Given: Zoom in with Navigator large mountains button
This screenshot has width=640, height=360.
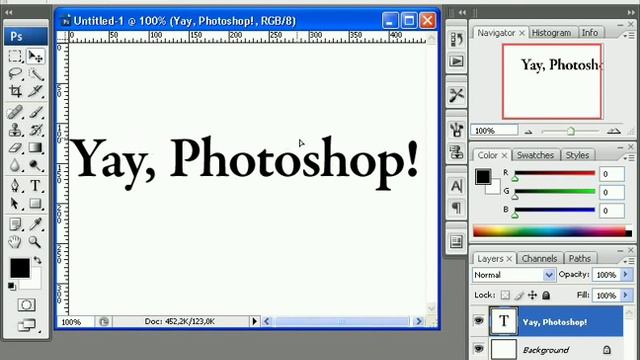Looking at the screenshot, I should (x=614, y=131).
